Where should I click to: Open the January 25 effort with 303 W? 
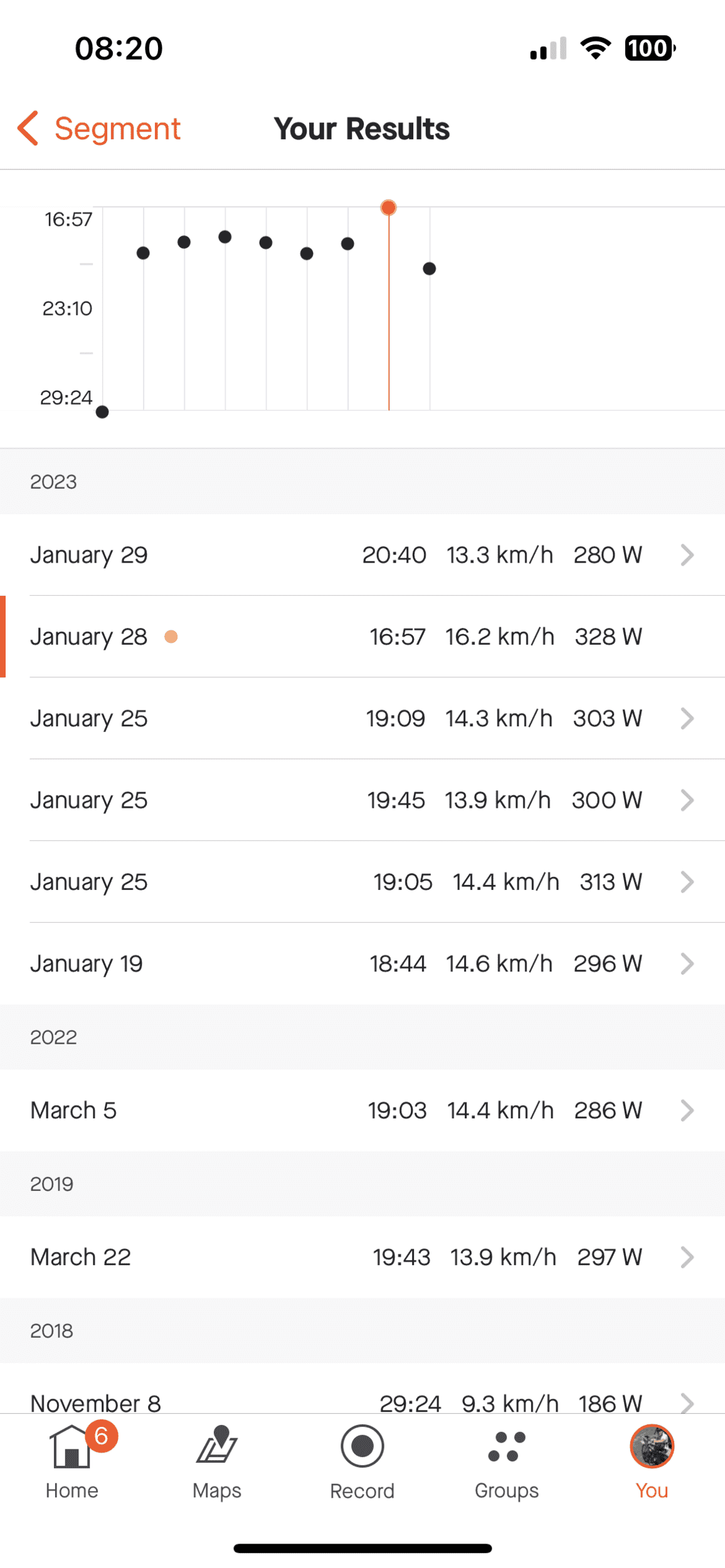362,718
